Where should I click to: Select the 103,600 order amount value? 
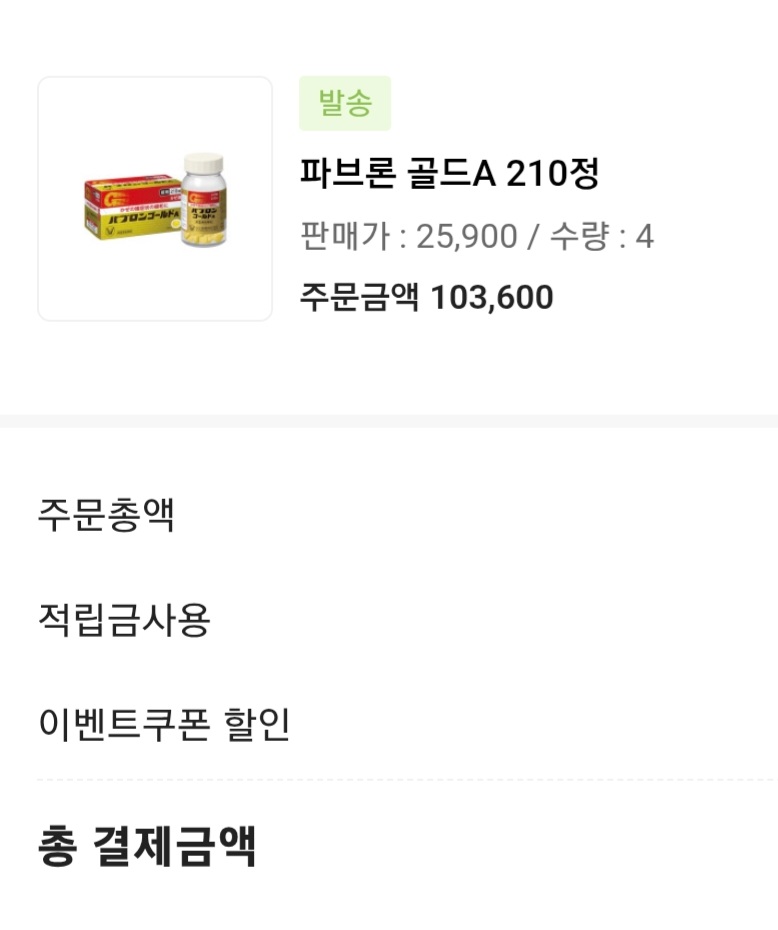point(491,297)
